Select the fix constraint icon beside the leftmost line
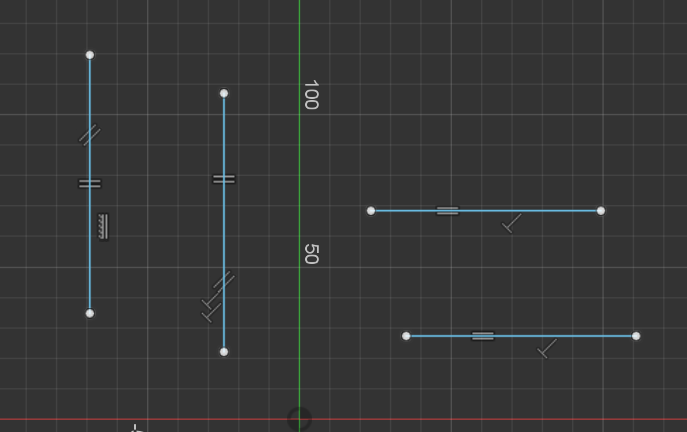Screen dimensions: 687x432 click(103, 227)
